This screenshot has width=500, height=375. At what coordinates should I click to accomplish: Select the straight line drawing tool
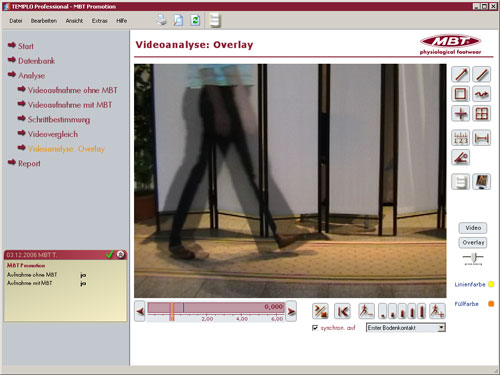pos(482,74)
